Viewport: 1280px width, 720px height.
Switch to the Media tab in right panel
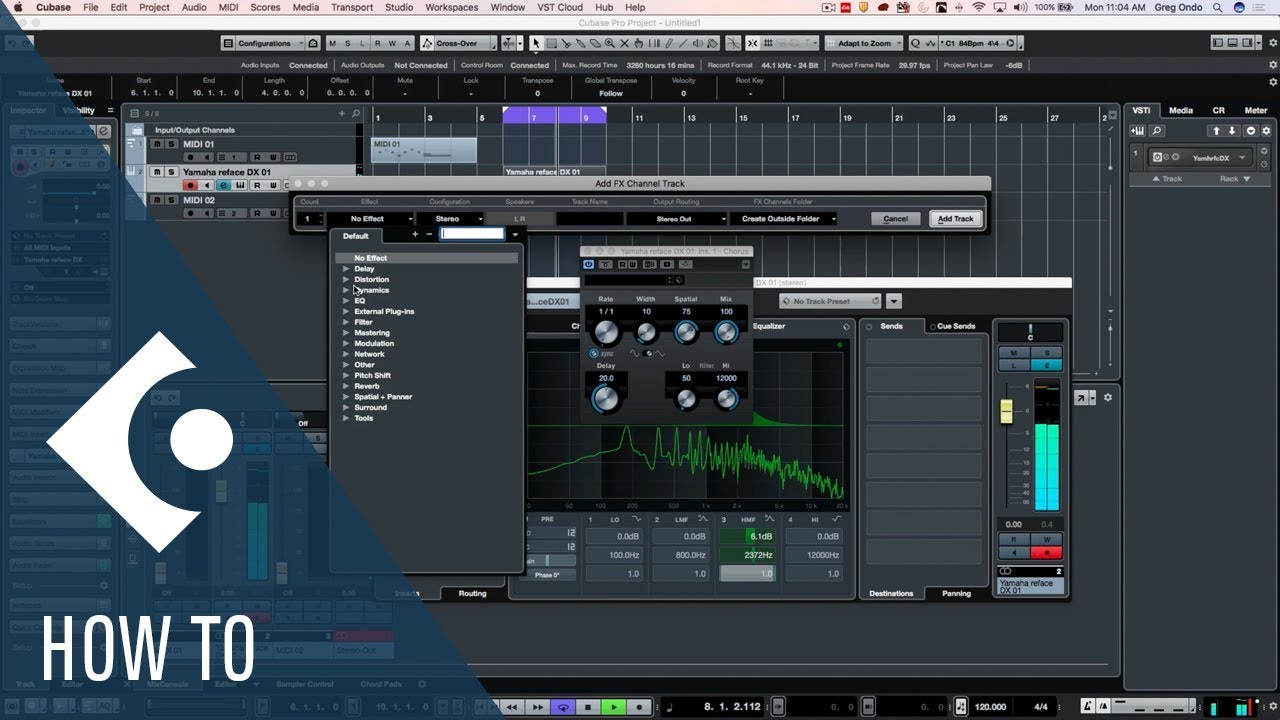1181,110
